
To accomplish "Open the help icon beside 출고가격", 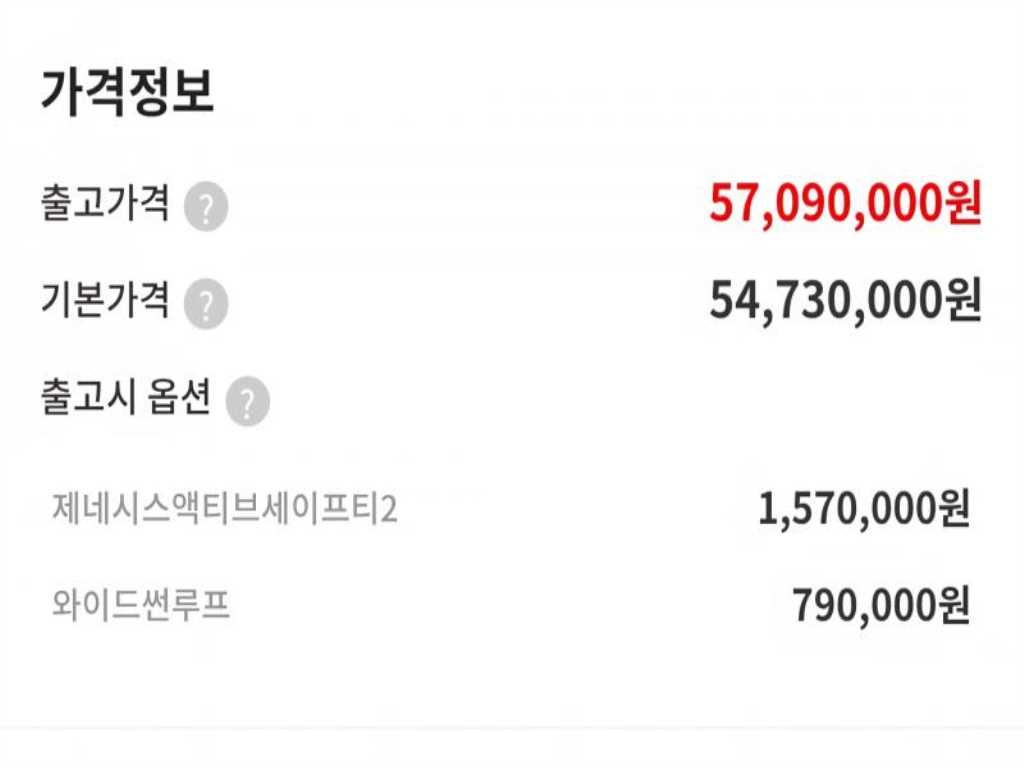I will click(206, 208).
